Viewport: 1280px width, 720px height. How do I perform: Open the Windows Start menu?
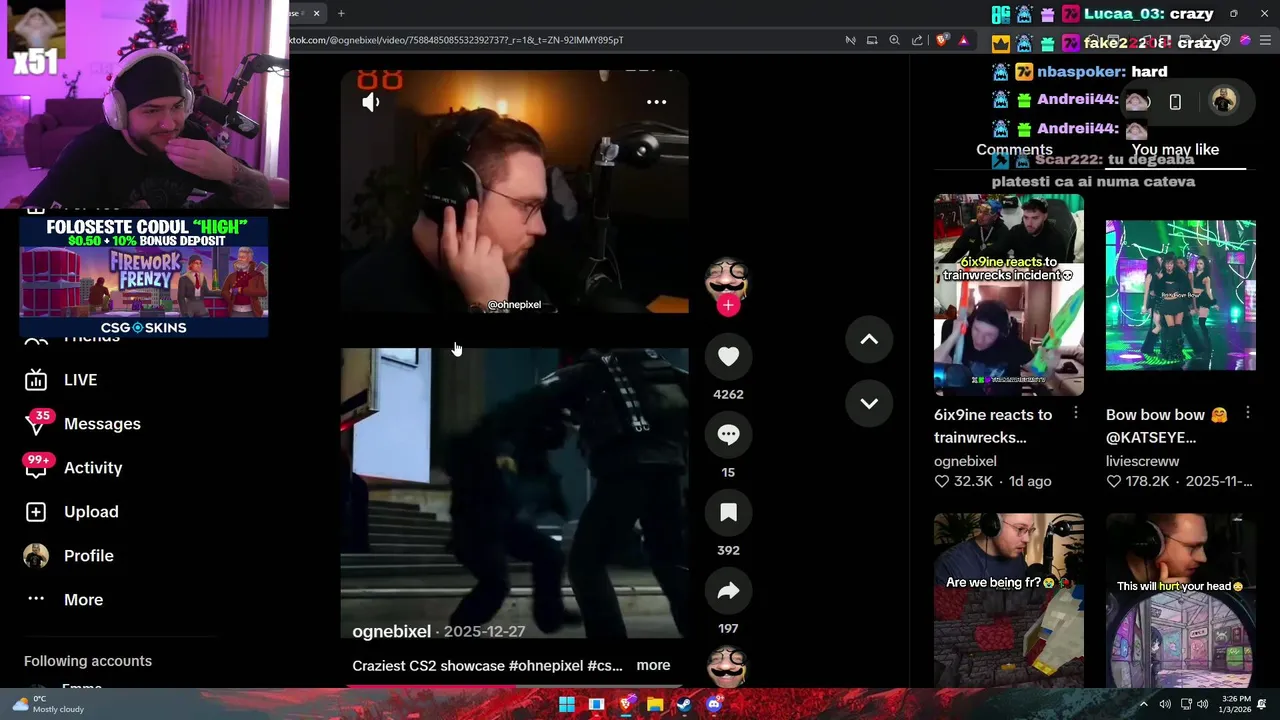point(567,705)
